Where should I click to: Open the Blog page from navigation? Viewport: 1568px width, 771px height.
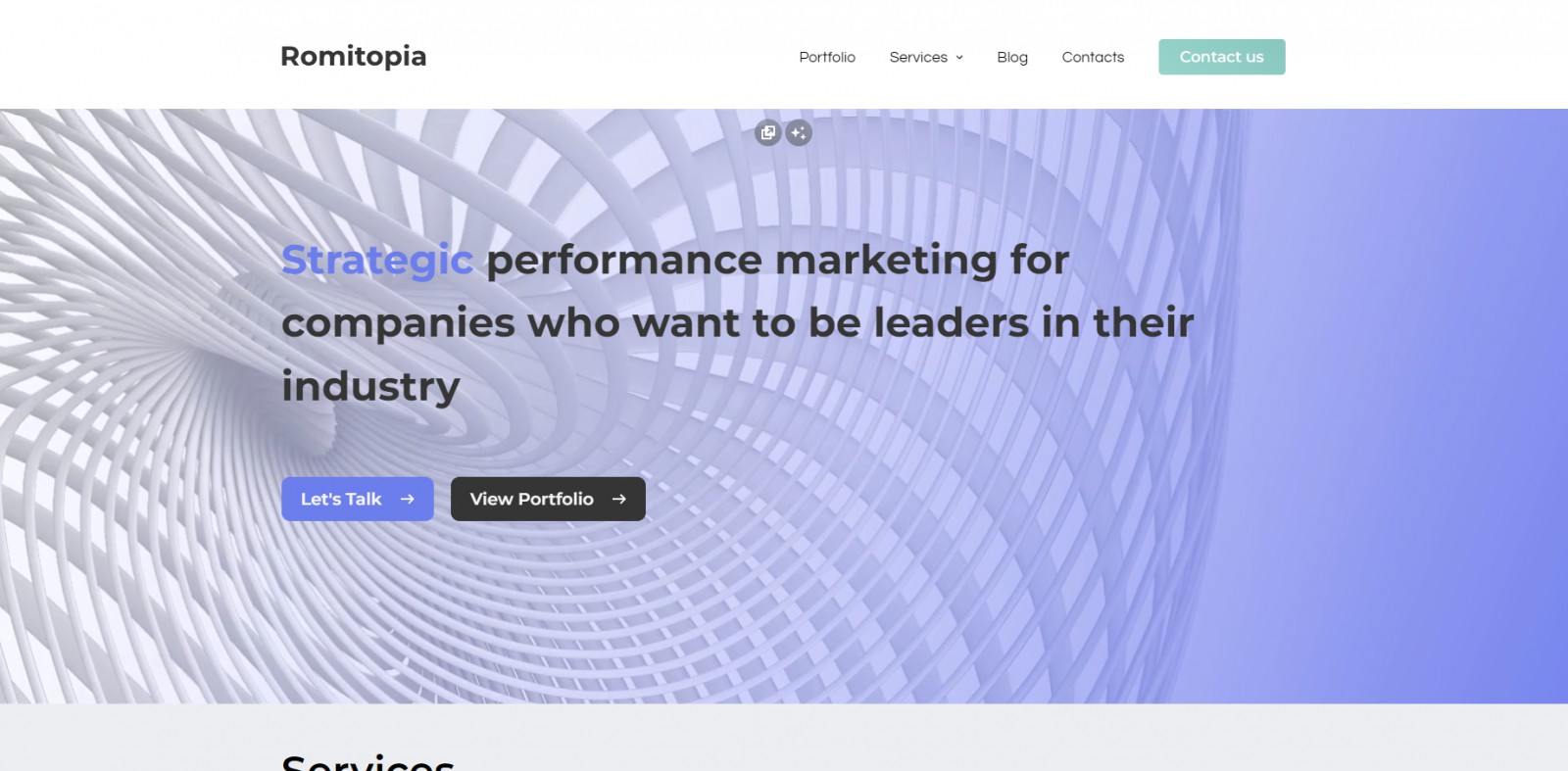(x=1012, y=58)
